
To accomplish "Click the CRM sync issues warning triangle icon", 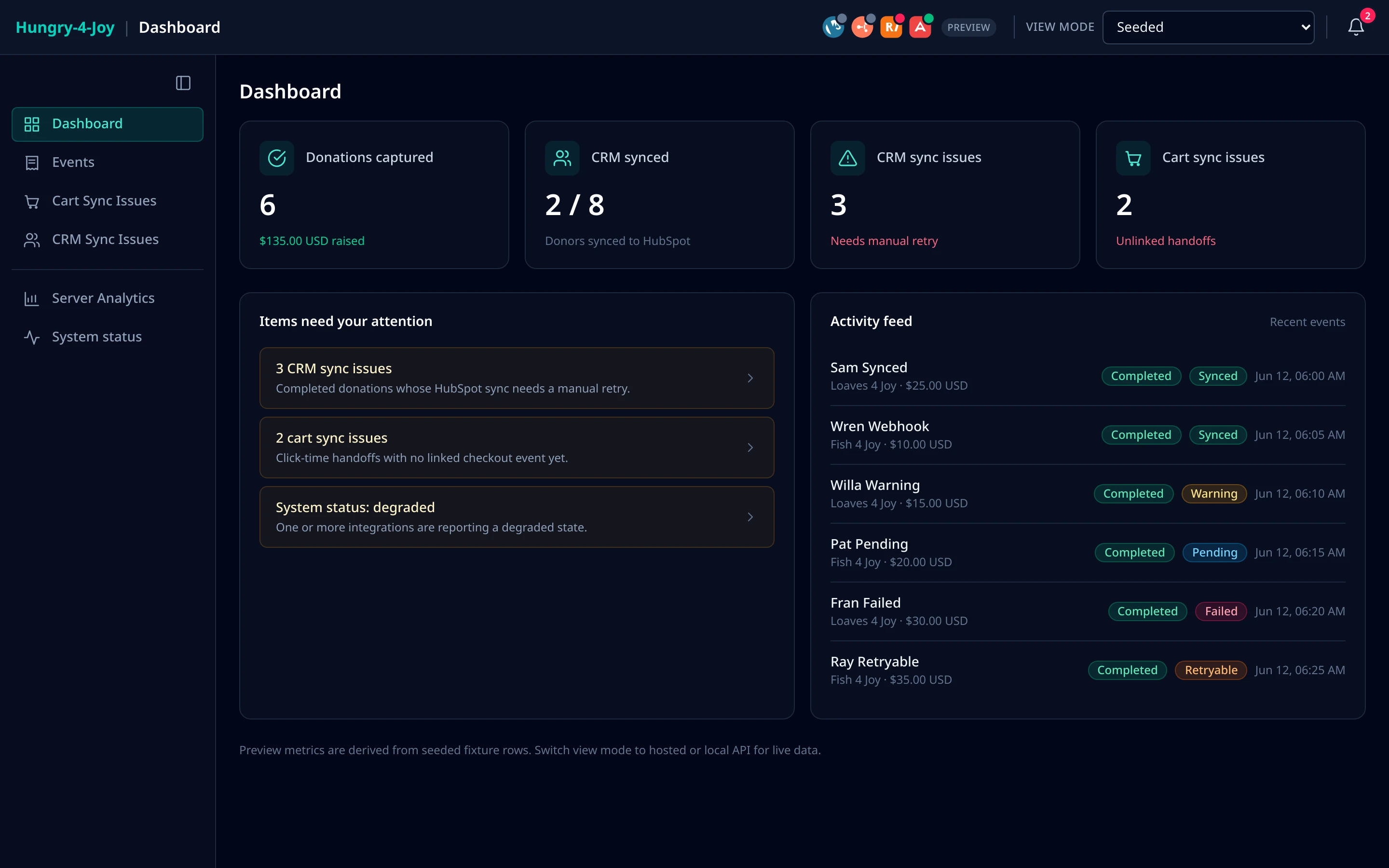I will (x=848, y=158).
